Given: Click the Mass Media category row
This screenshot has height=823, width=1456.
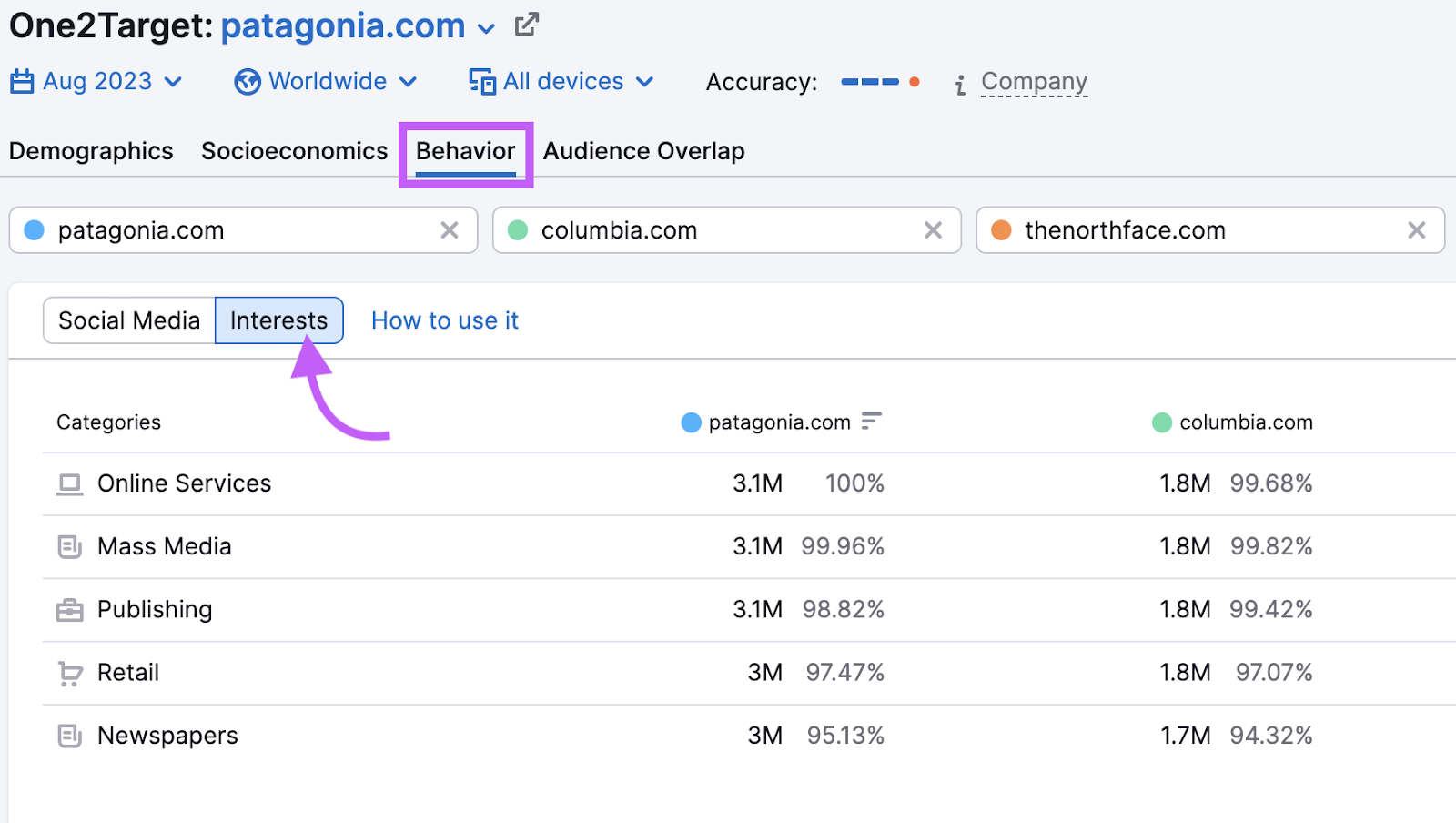Looking at the screenshot, I should (x=748, y=546).
